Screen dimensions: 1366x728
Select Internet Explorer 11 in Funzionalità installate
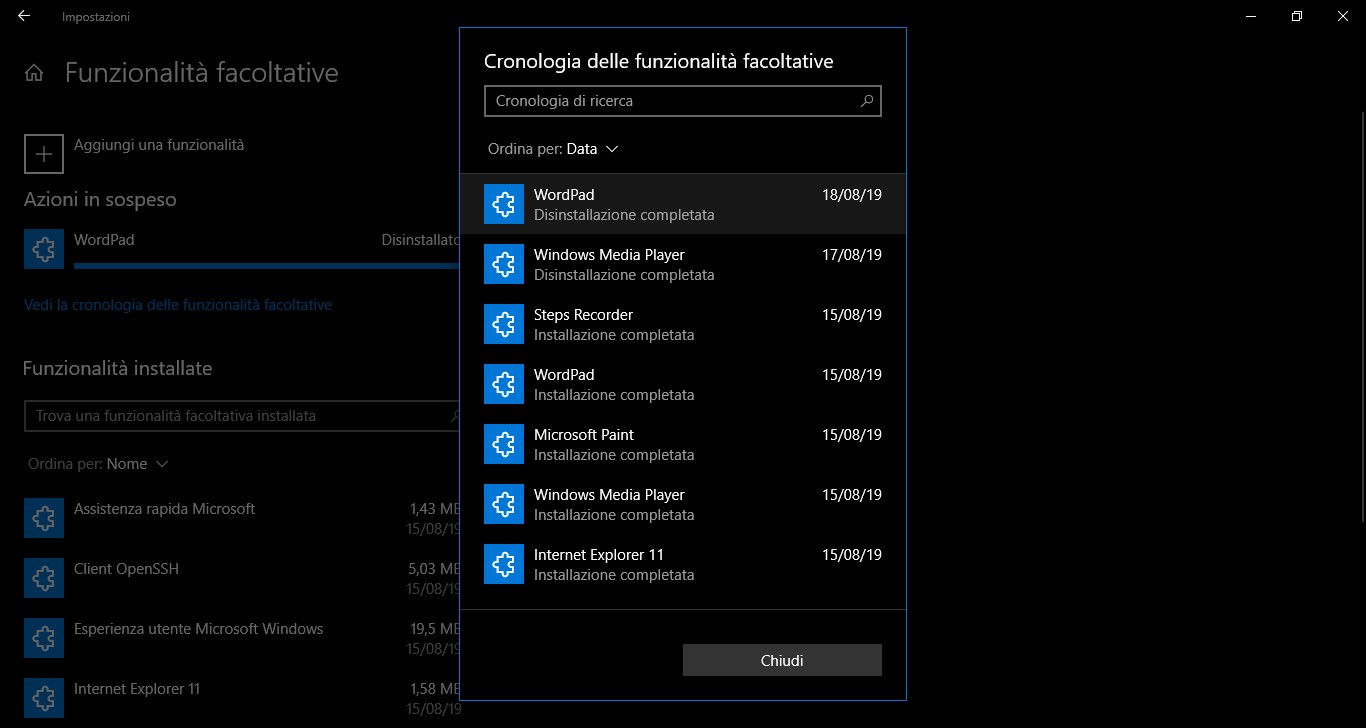pyautogui.click(x=241, y=698)
